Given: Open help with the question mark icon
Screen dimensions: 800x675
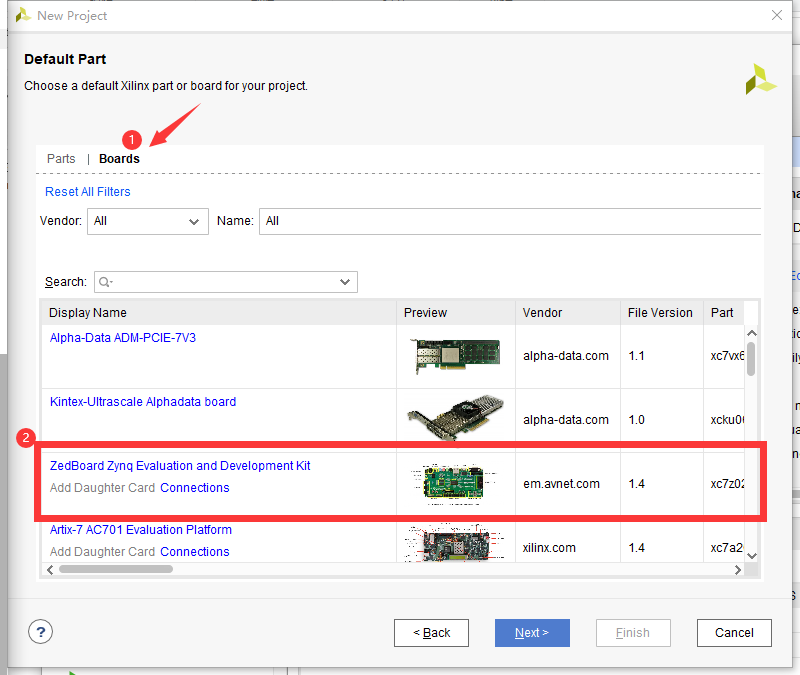Looking at the screenshot, I should pos(40,632).
